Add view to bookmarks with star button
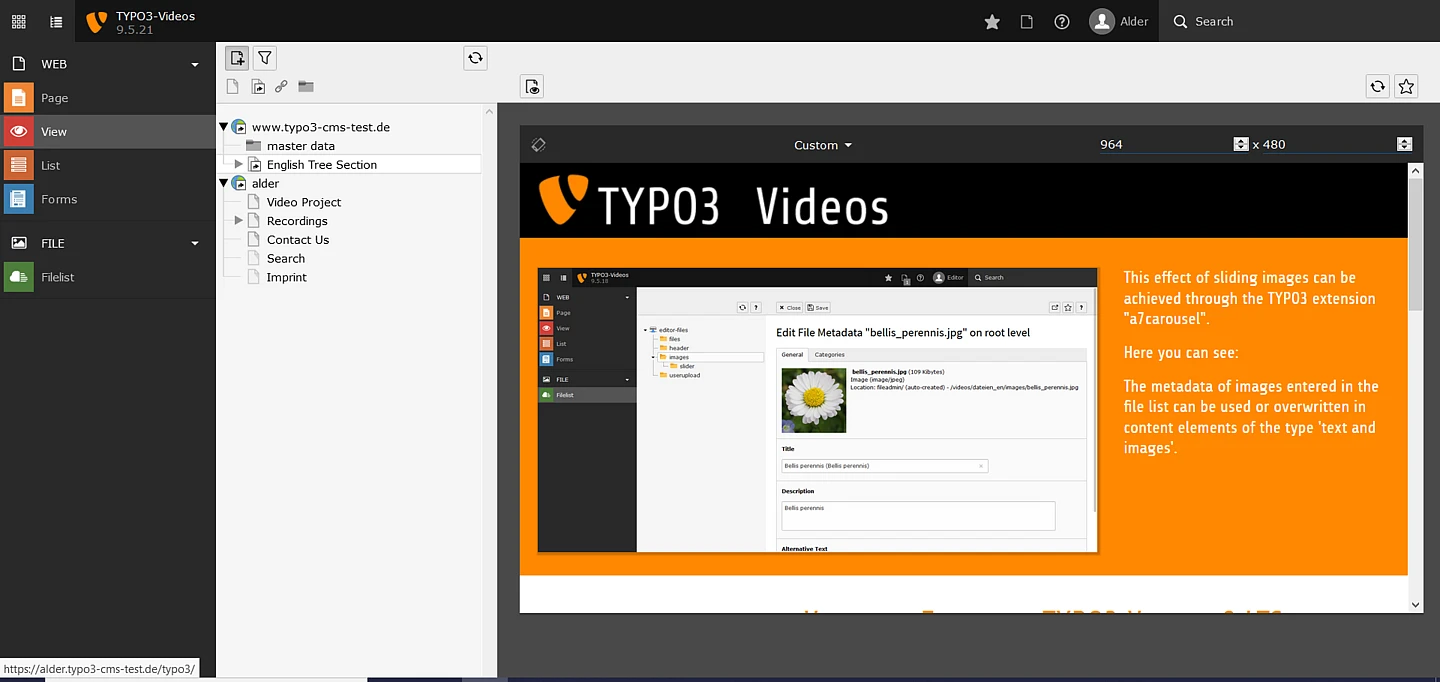 tap(1406, 86)
